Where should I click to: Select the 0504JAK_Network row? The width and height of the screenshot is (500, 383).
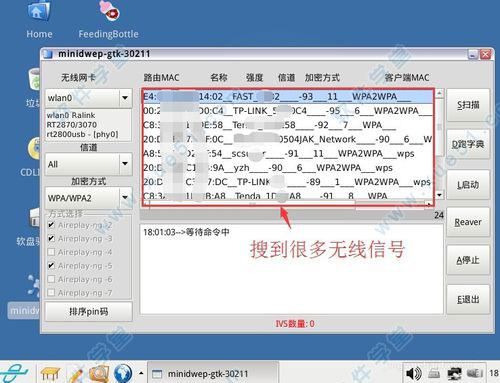coord(288,139)
